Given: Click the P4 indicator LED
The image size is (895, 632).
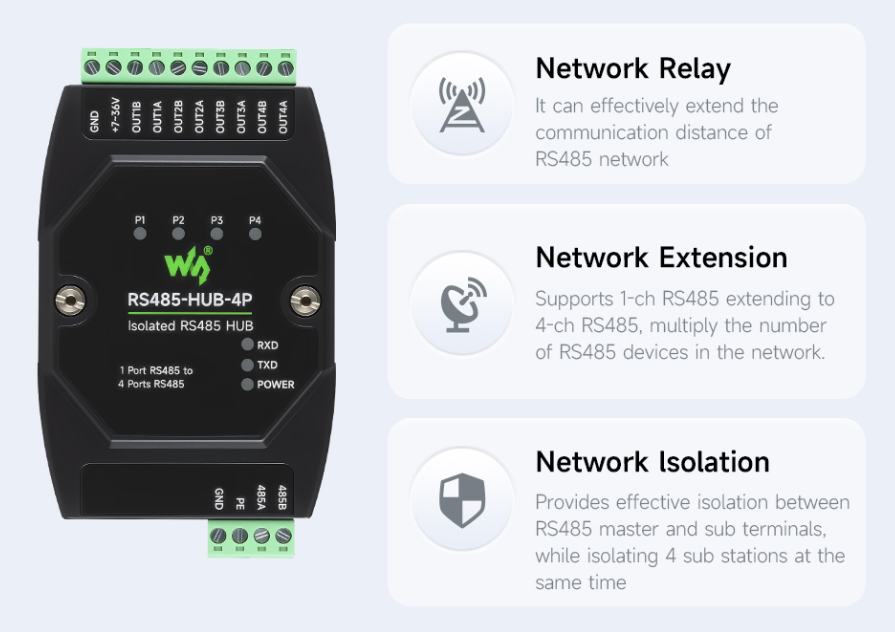Looking at the screenshot, I should click(x=255, y=234).
